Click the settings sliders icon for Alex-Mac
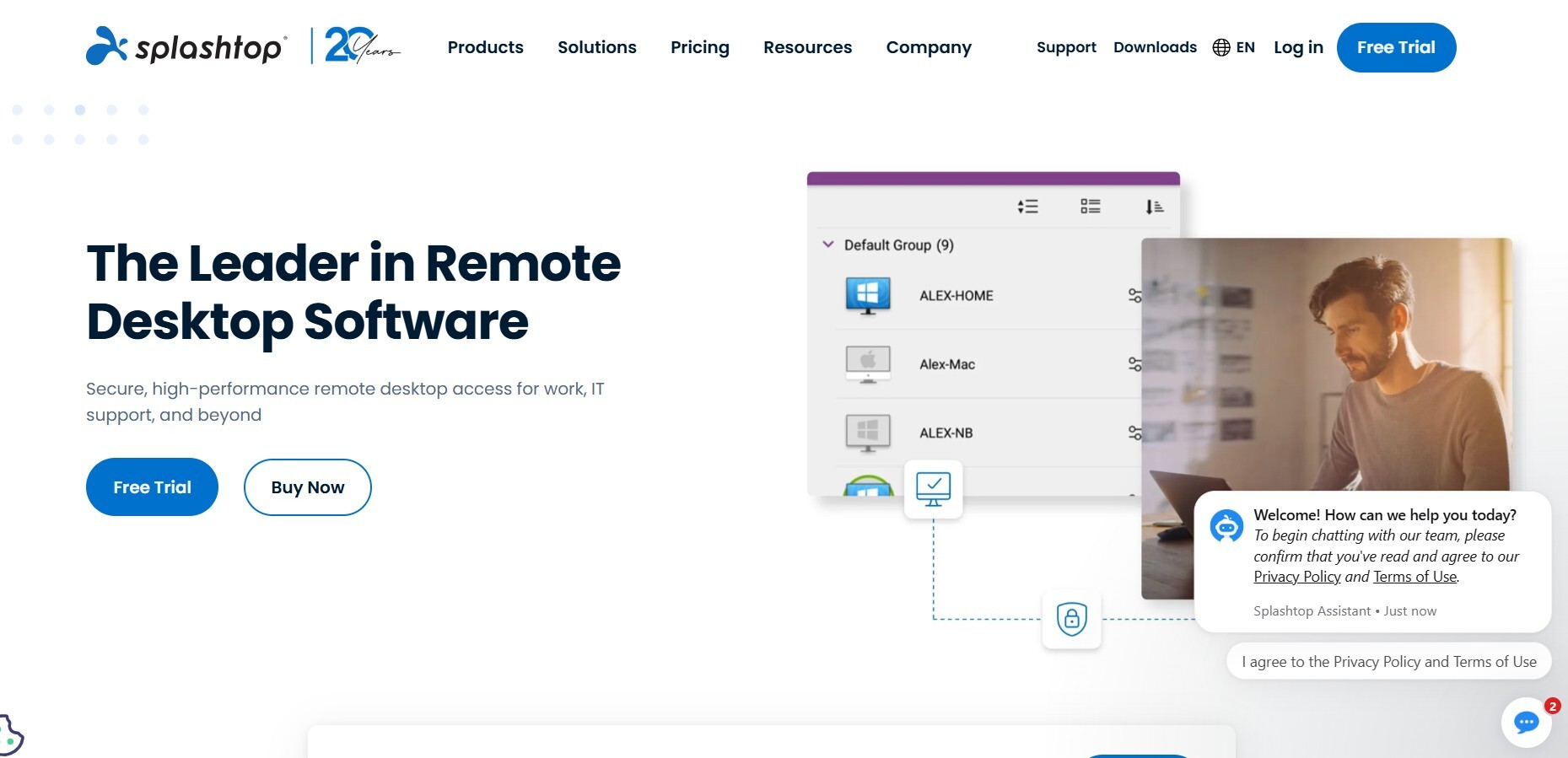This screenshot has width=1568, height=758. point(1134,364)
